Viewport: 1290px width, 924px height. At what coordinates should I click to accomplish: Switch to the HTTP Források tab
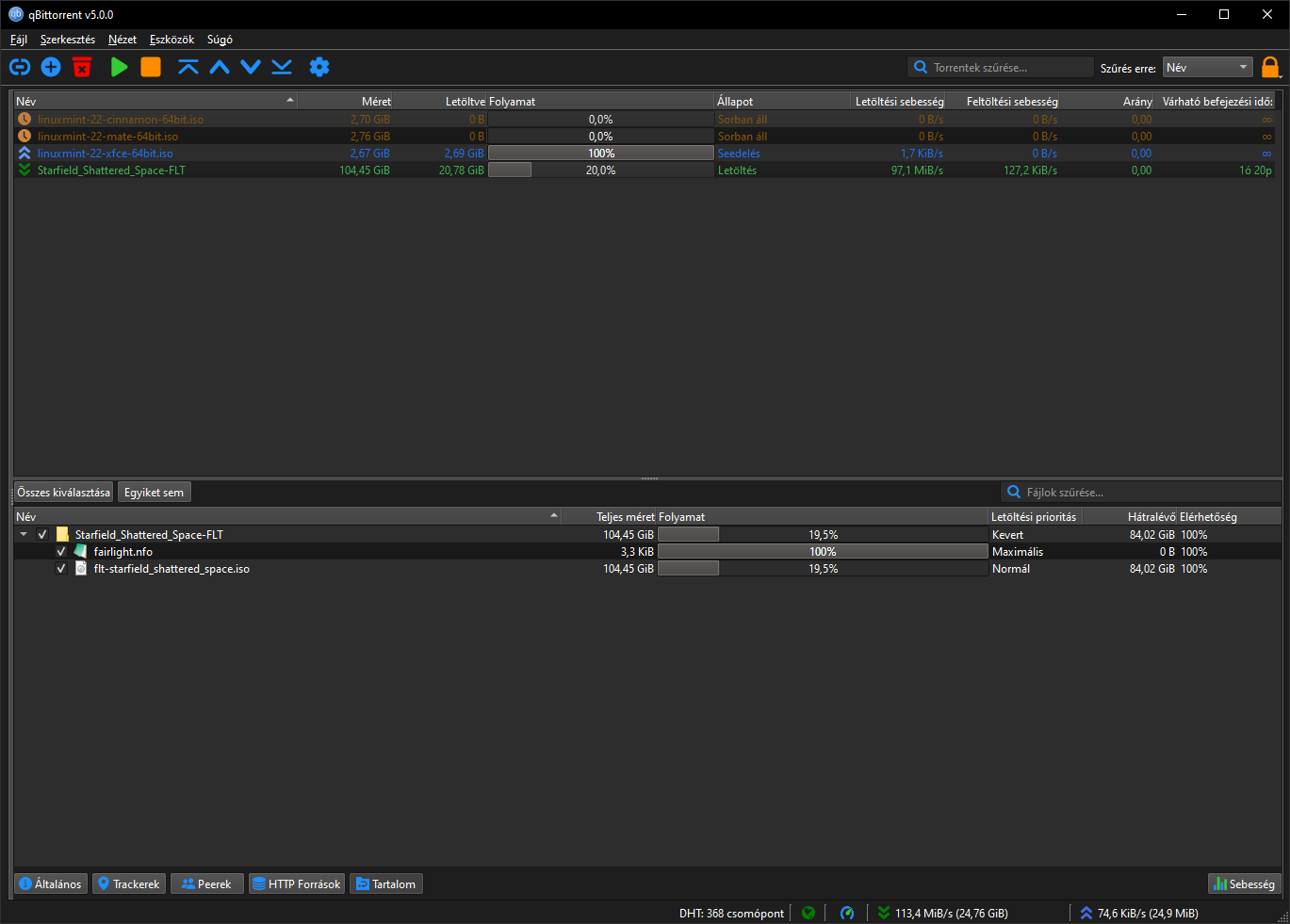(x=297, y=883)
